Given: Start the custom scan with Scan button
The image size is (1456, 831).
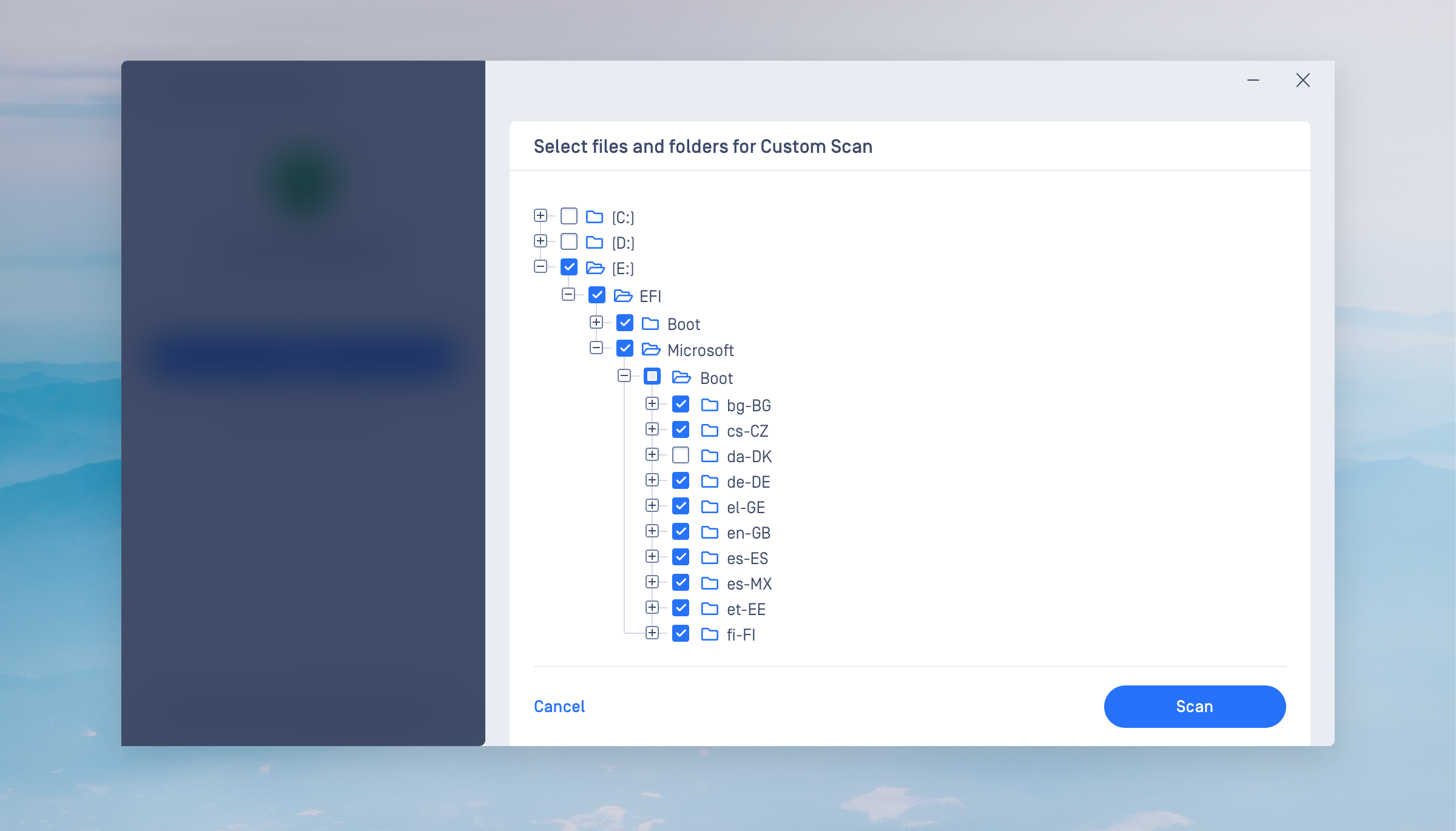Looking at the screenshot, I should point(1194,707).
